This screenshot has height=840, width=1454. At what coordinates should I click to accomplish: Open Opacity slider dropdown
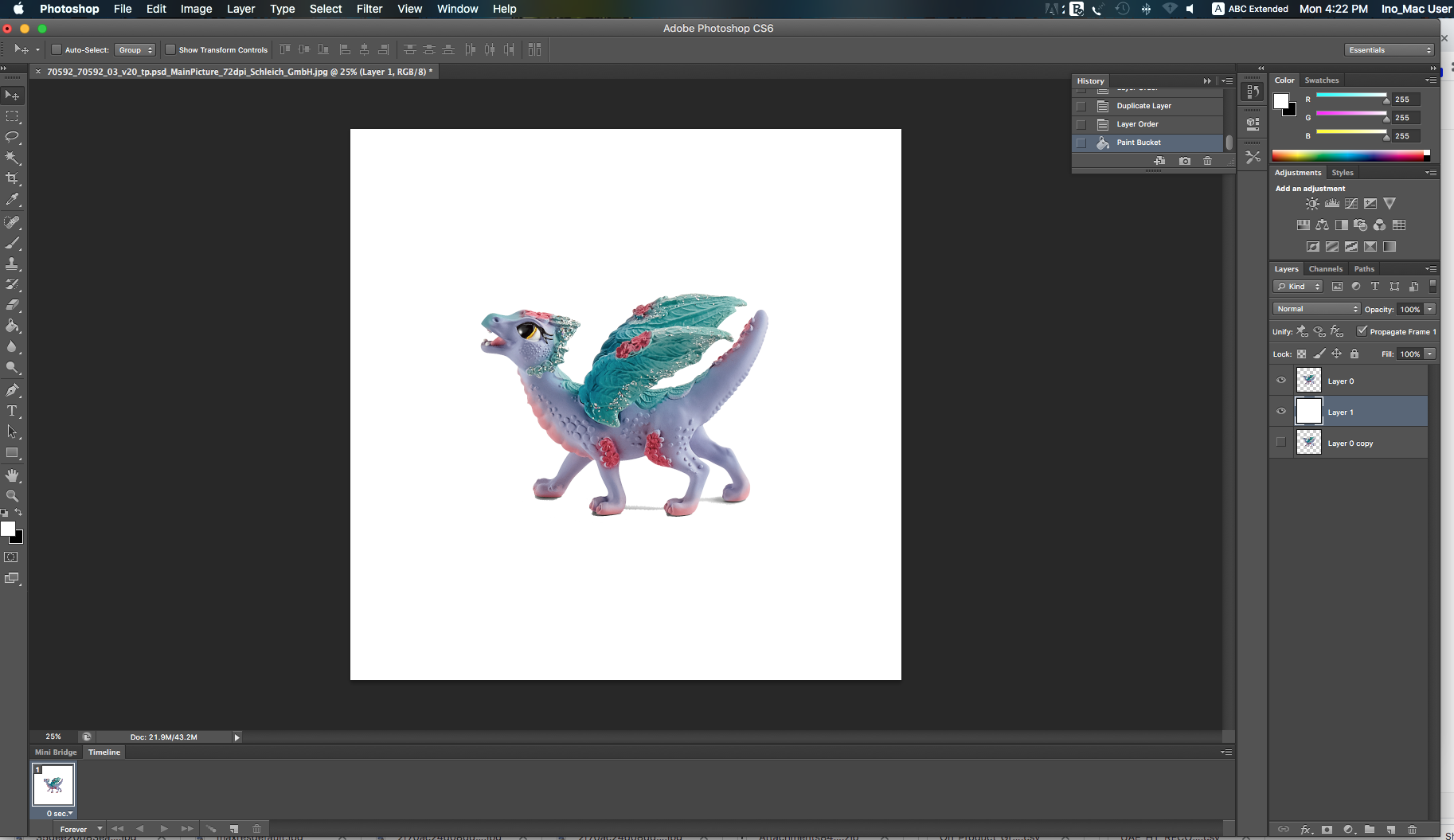tap(1431, 309)
